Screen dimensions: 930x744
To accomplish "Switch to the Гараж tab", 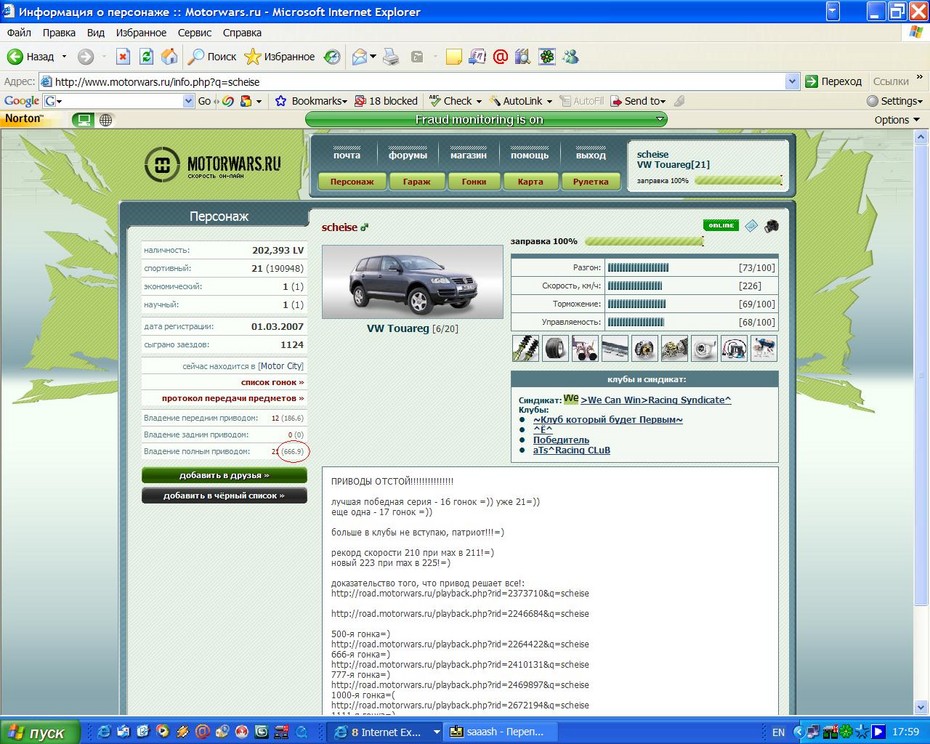I will pyautogui.click(x=416, y=182).
